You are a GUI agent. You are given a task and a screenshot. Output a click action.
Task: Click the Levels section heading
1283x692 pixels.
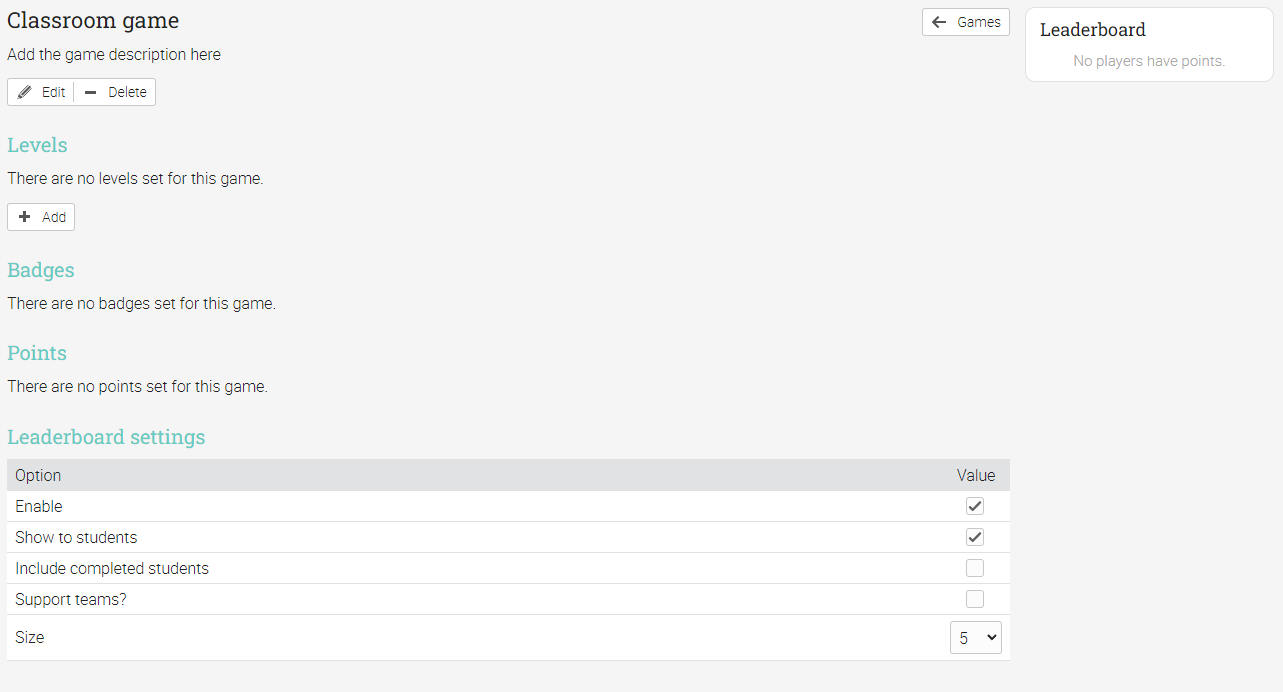click(37, 145)
